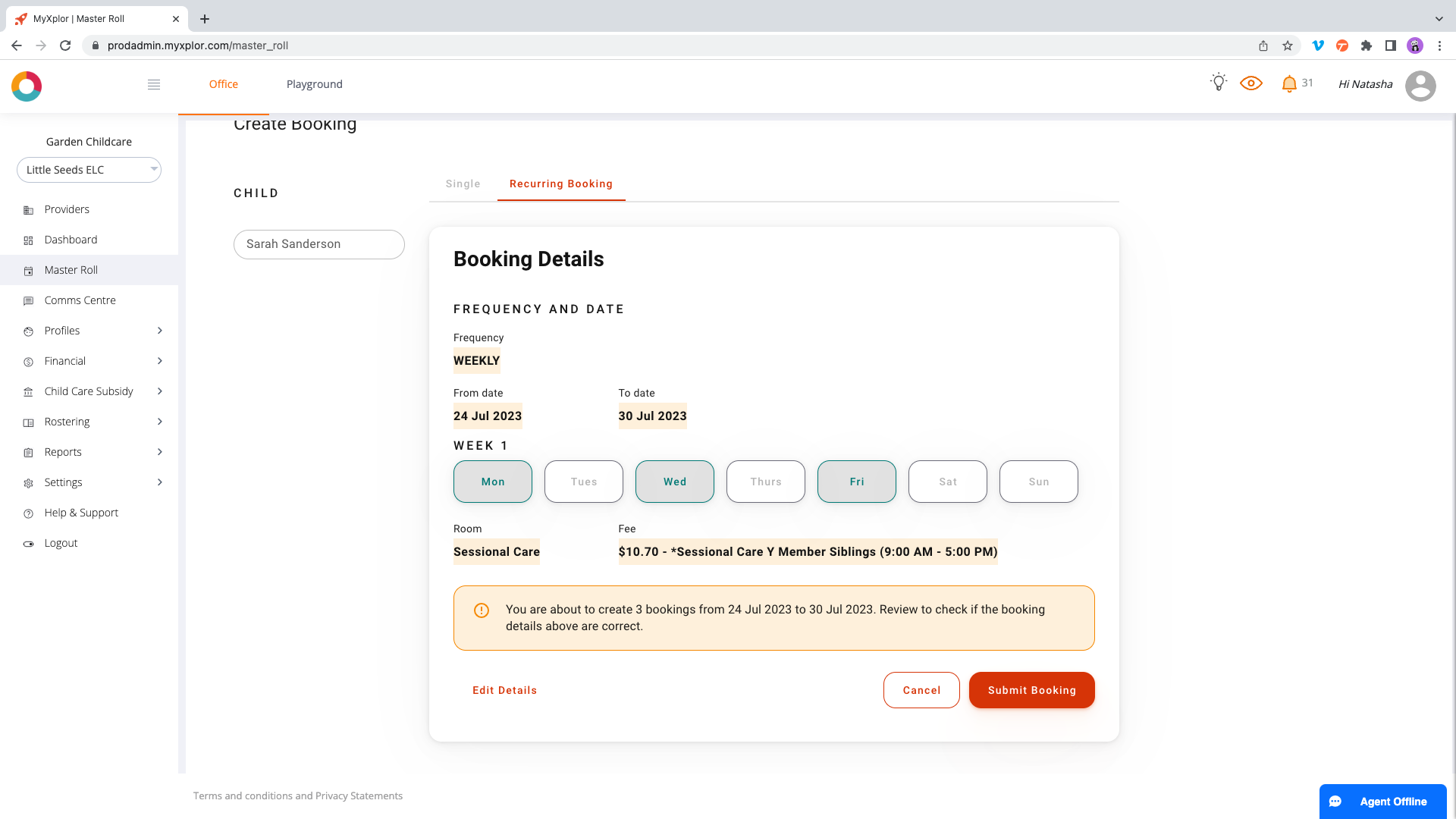Click the Xplor logo
This screenshot has width=1456, height=819.
[27, 86]
